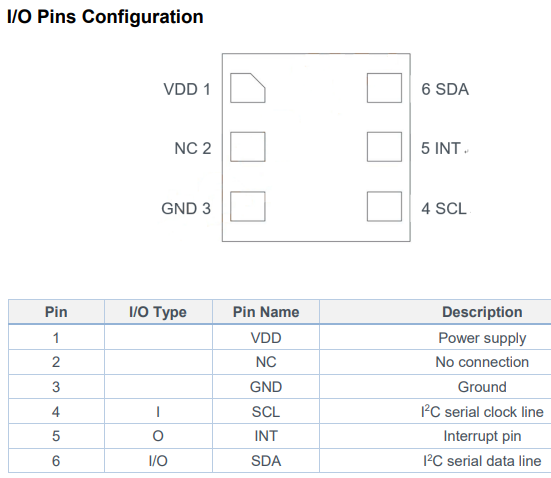The image size is (551, 478).
Task: Select the '4 SCL' diagram label
Action: click(x=444, y=208)
